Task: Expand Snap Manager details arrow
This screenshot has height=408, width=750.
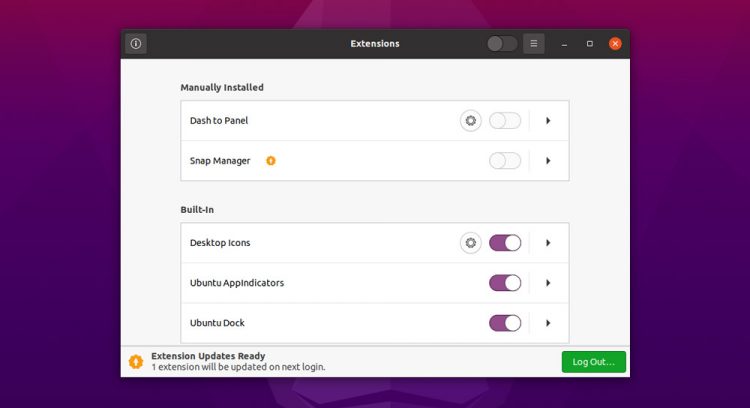Action: [548, 161]
